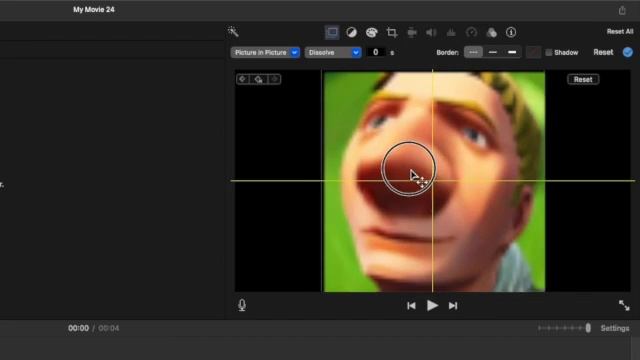Open timeline Settings
The height and width of the screenshot is (360, 640).
click(x=615, y=328)
